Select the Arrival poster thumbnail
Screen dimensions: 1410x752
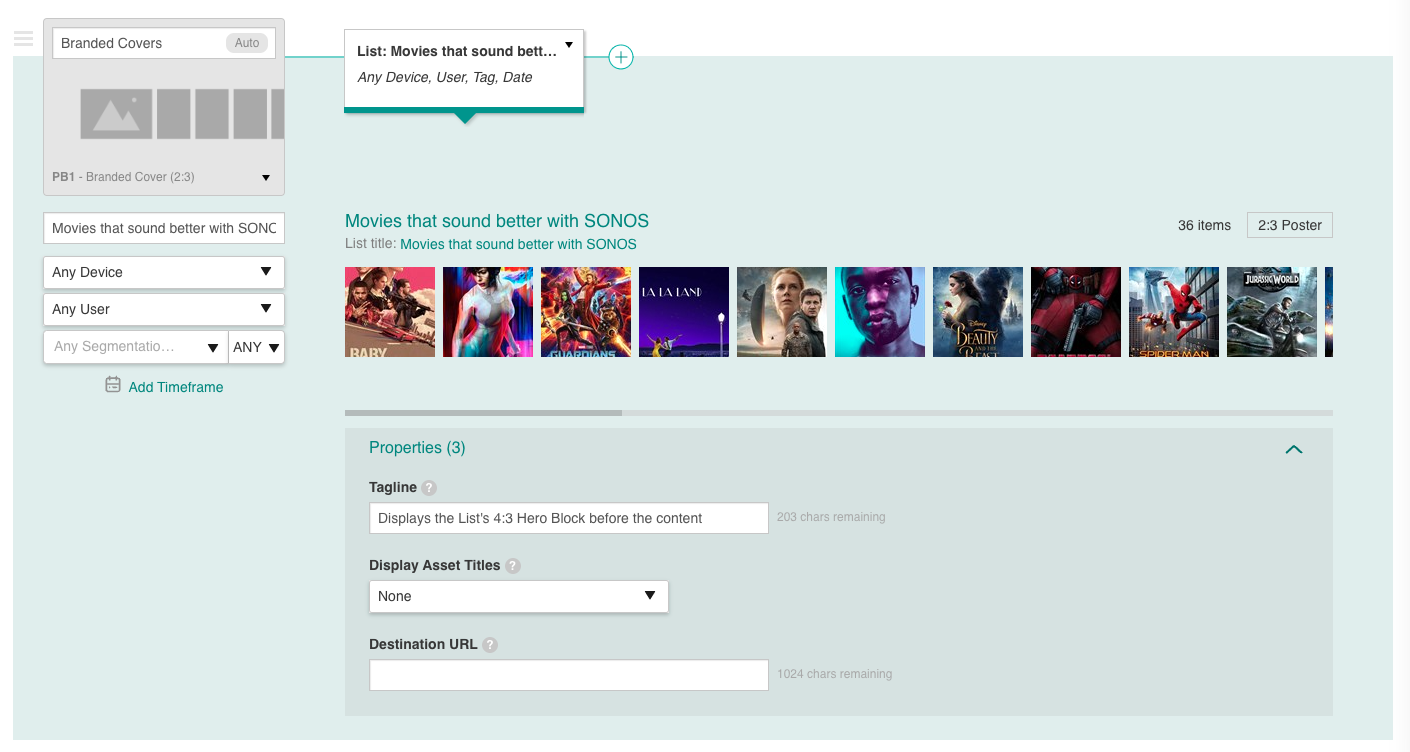pyautogui.click(x=782, y=312)
